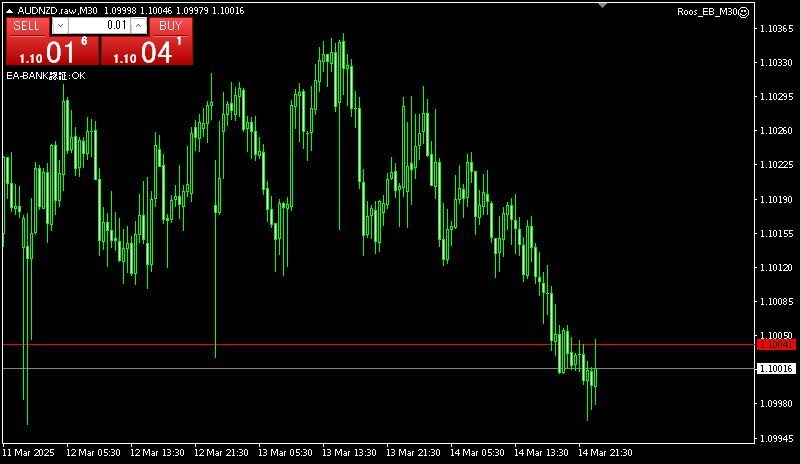Click the 1.10365 price scale label
The width and height of the screenshot is (801, 464).
tap(776, 29)
